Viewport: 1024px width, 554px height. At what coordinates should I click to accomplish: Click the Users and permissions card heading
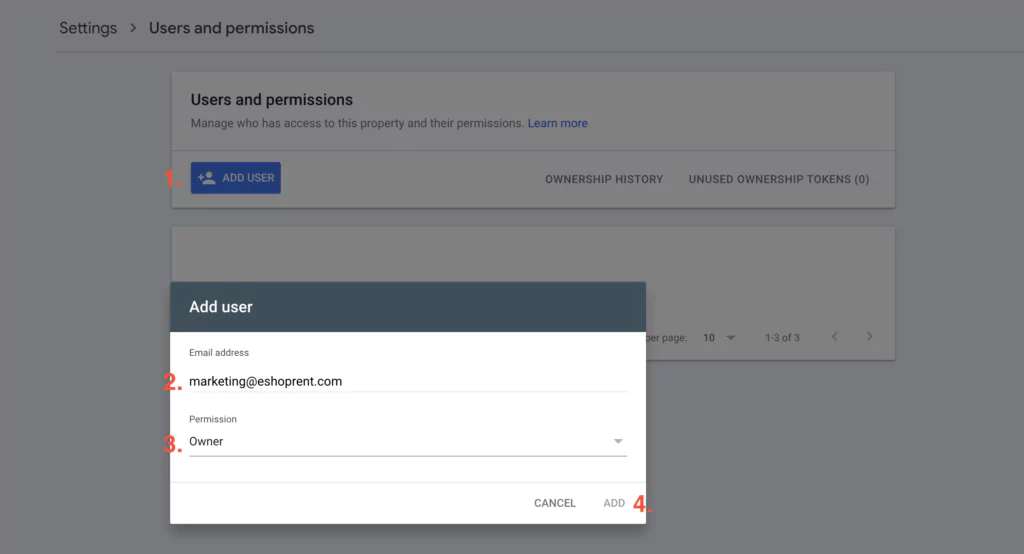pyautogui.click(x=271, y=100)
